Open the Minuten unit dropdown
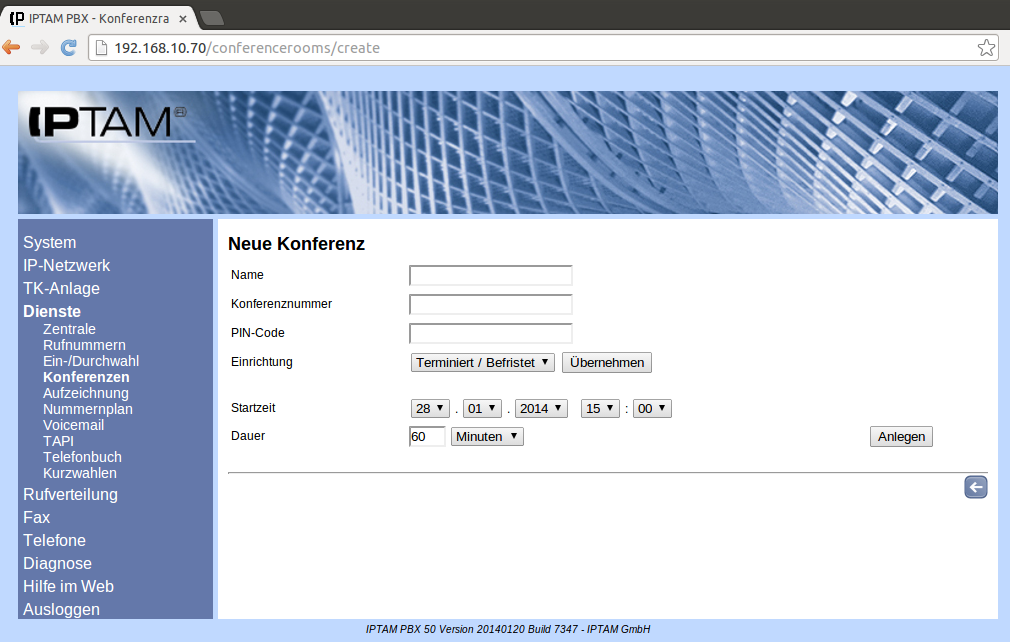1010x642 pixels. (x=487, y=436)
